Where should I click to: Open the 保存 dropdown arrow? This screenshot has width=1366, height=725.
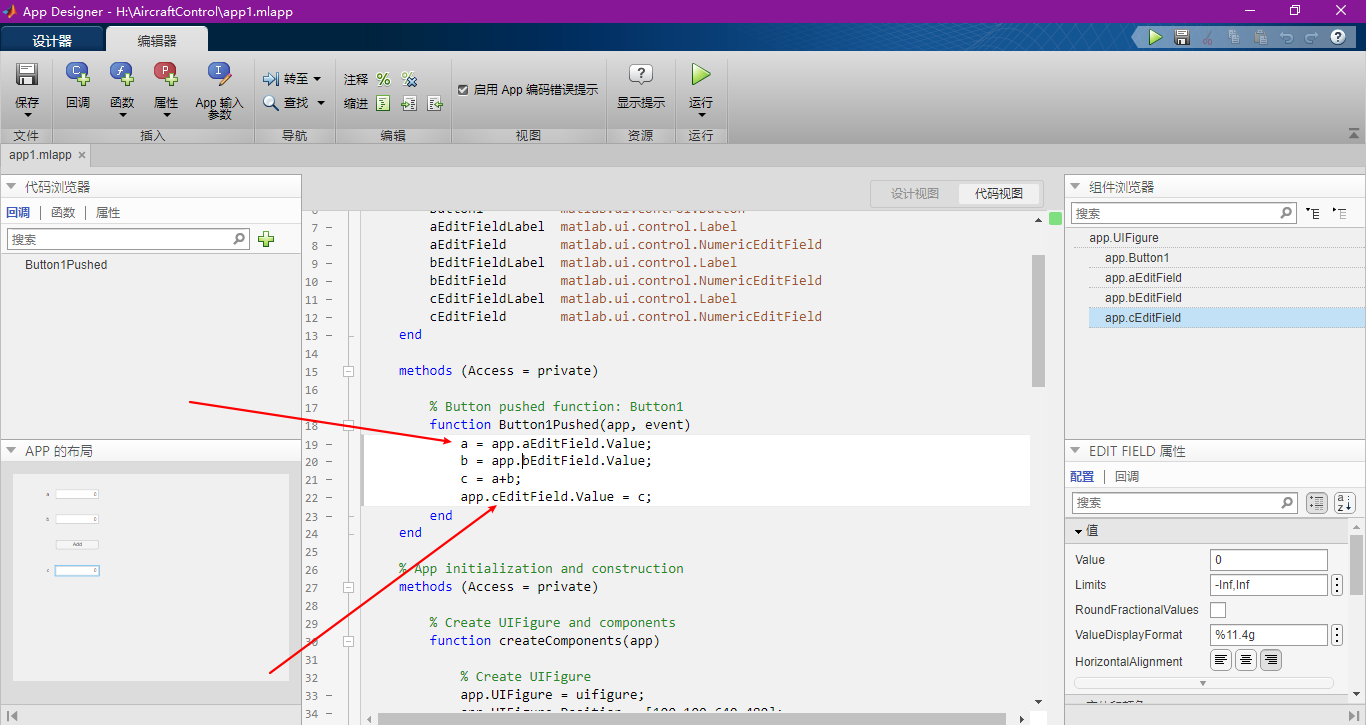coord(27,116)
